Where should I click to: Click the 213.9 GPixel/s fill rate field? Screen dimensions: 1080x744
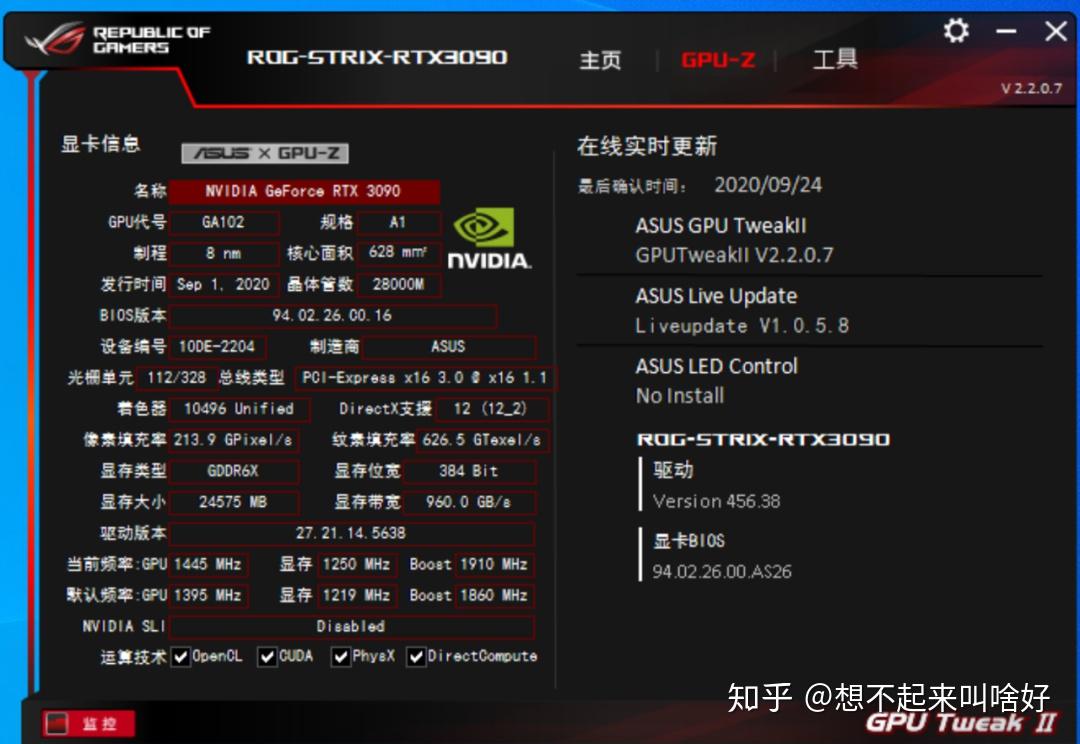pyautogui.click(x=233, y=440)
